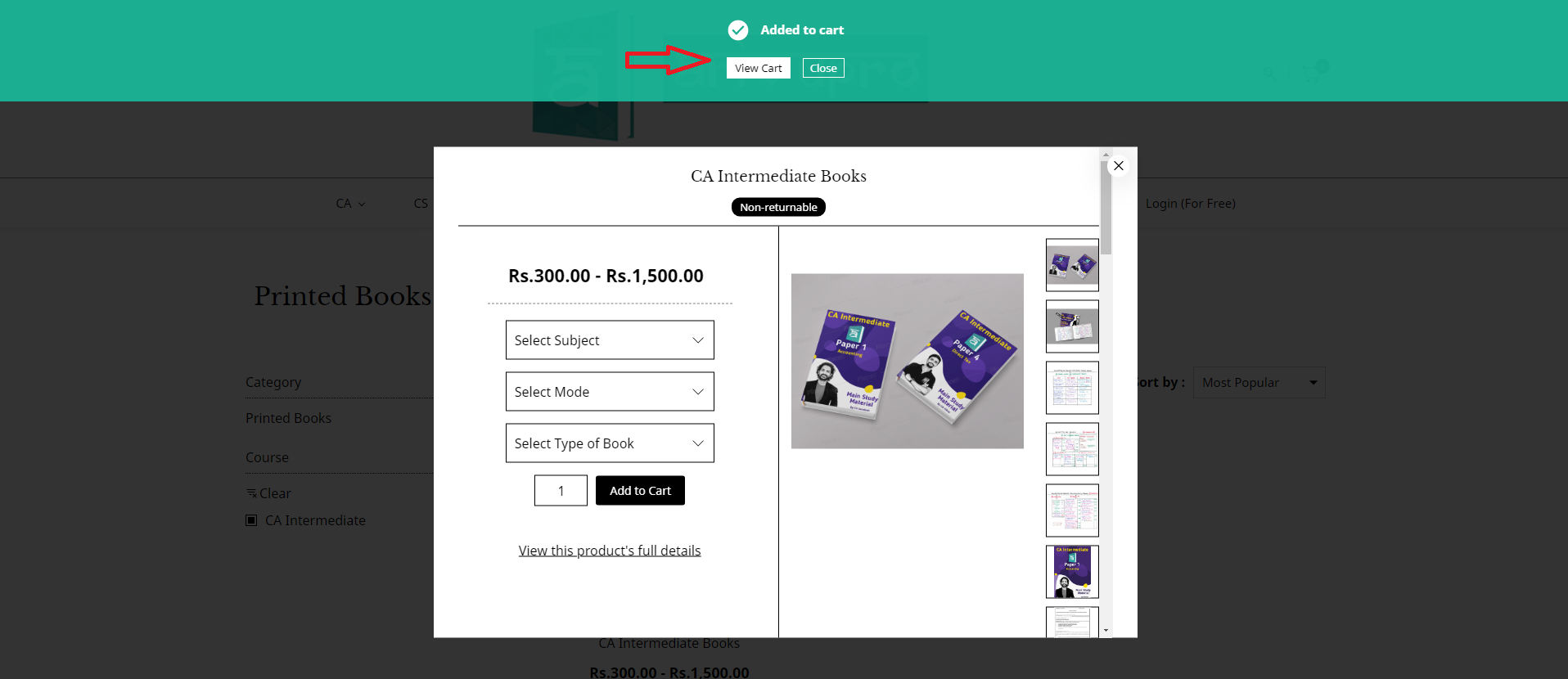The width and height of the screenshot is (1568, 679).
Task: Open the CA menu in navigation
Action: (350, 204)
